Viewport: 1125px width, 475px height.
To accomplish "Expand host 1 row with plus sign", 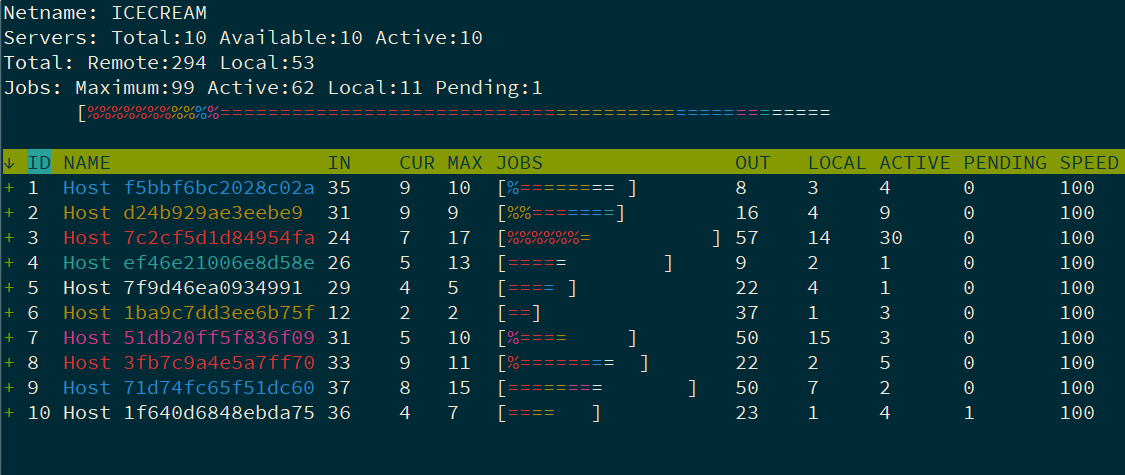I will 9,188.
